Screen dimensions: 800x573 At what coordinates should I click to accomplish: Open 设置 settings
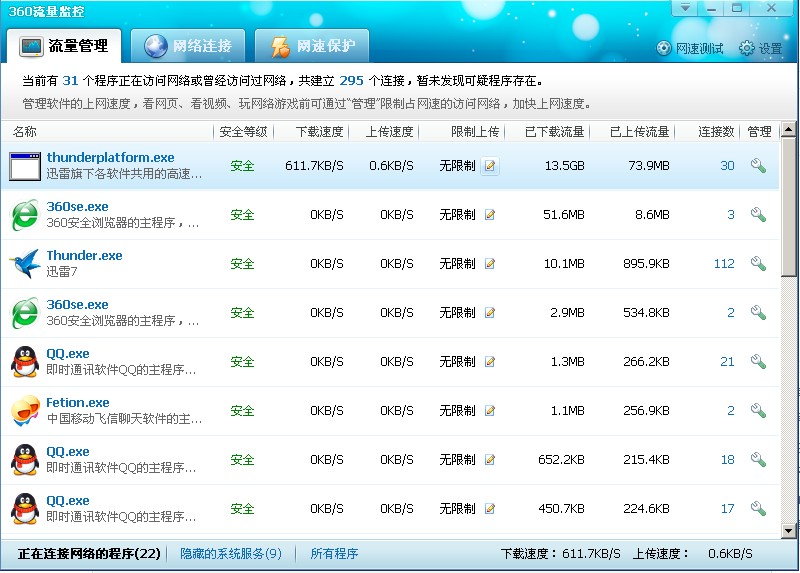click(x=761, y=48)
